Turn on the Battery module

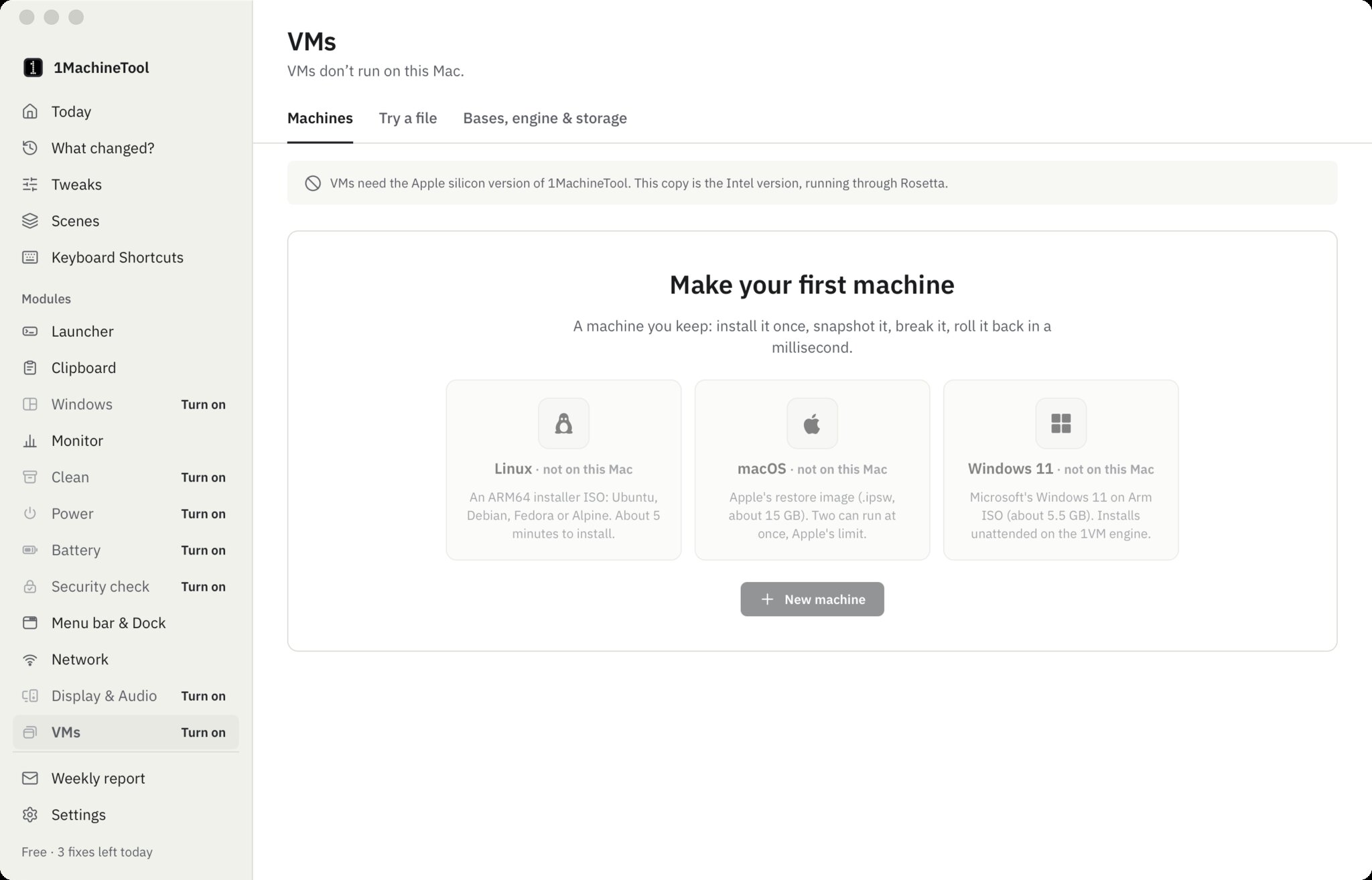tap(203, 550)
